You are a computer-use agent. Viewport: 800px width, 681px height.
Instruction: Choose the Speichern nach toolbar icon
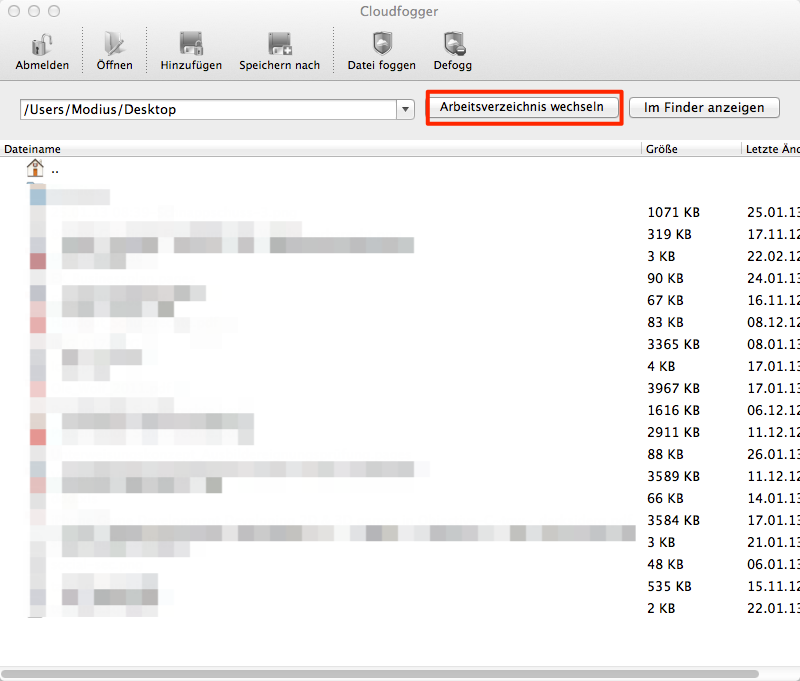pyautogui.click(x=280, y=44)
